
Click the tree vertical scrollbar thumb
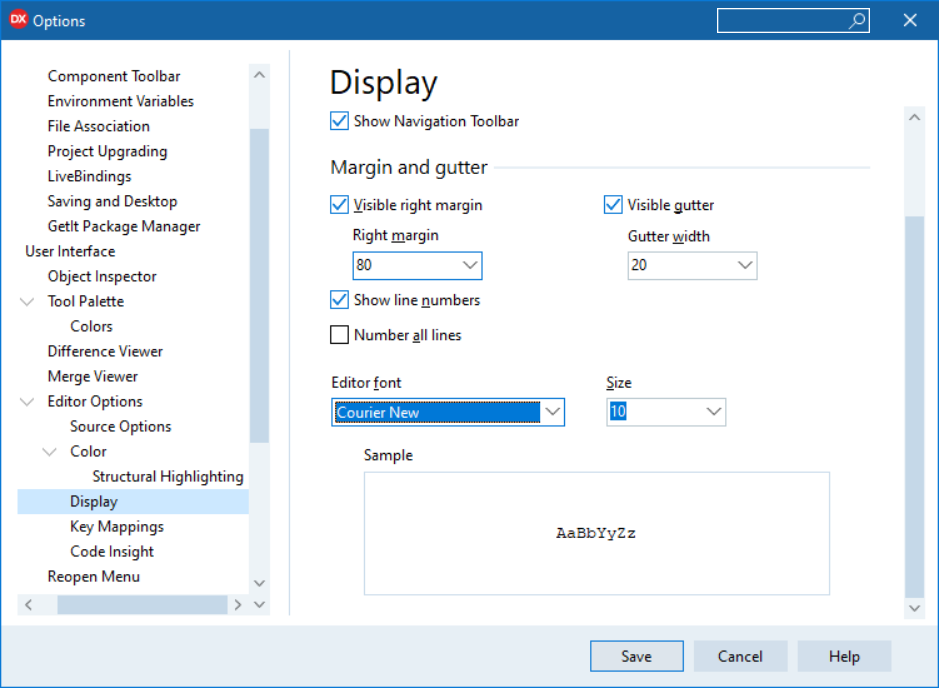(x=259, y=286)
